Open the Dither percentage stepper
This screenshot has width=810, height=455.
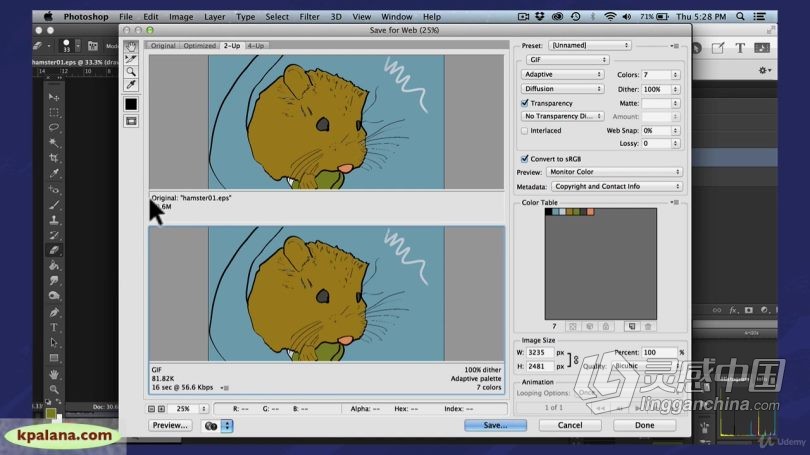click(675, 89)
